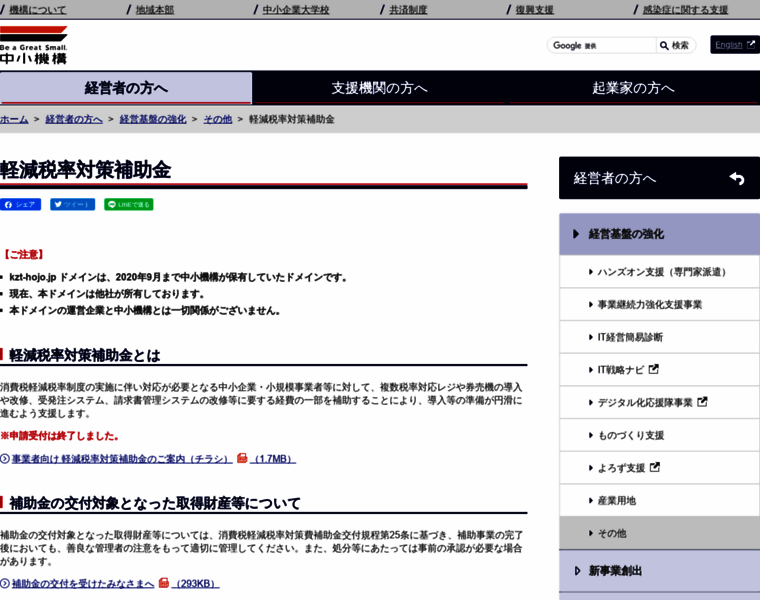Click the 中小機構 logo
Screen dimensions: 760x600
coord(34,46)
